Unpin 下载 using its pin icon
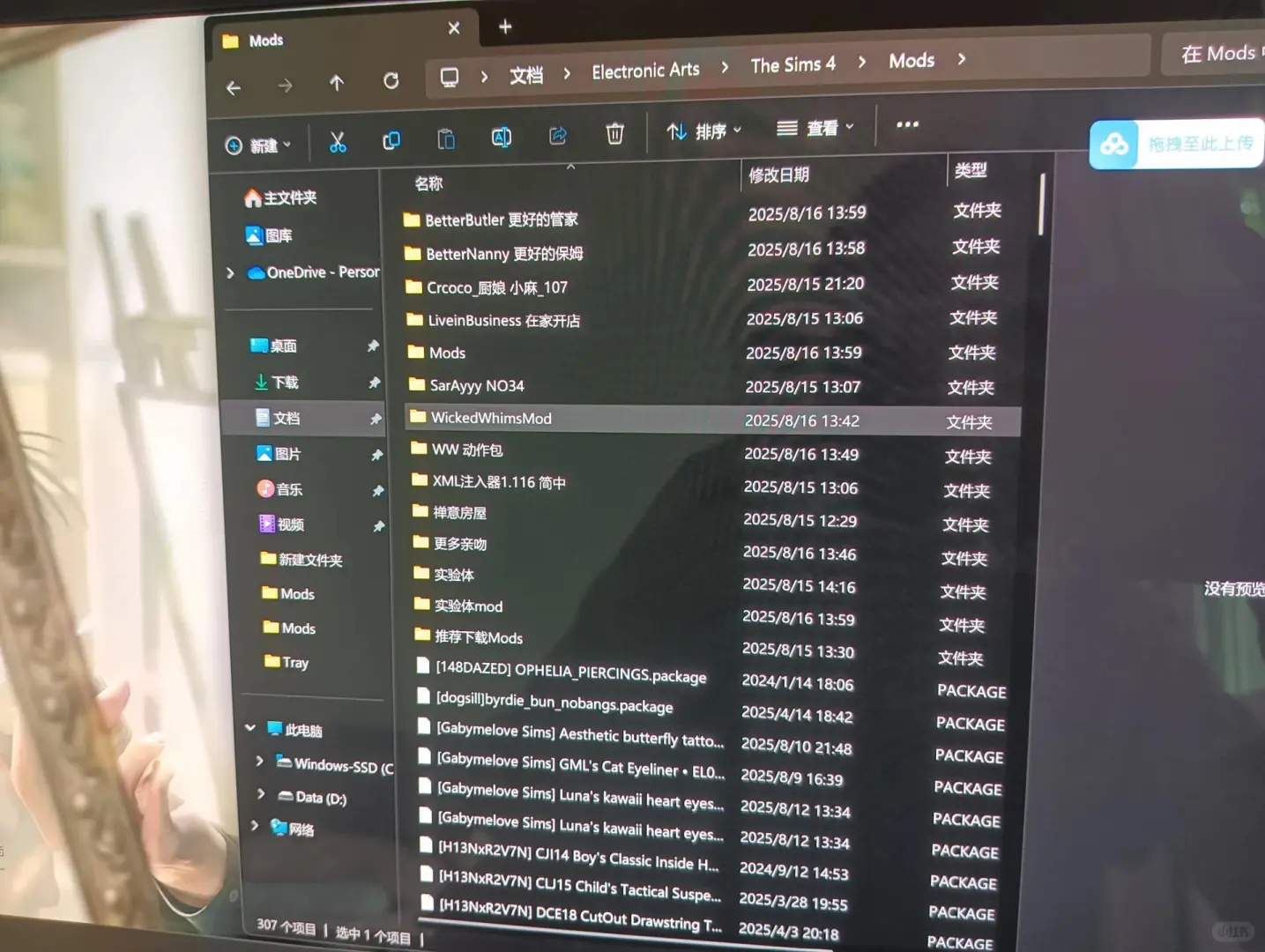This screenshot has width=1265, height=952. click(374, 383)
